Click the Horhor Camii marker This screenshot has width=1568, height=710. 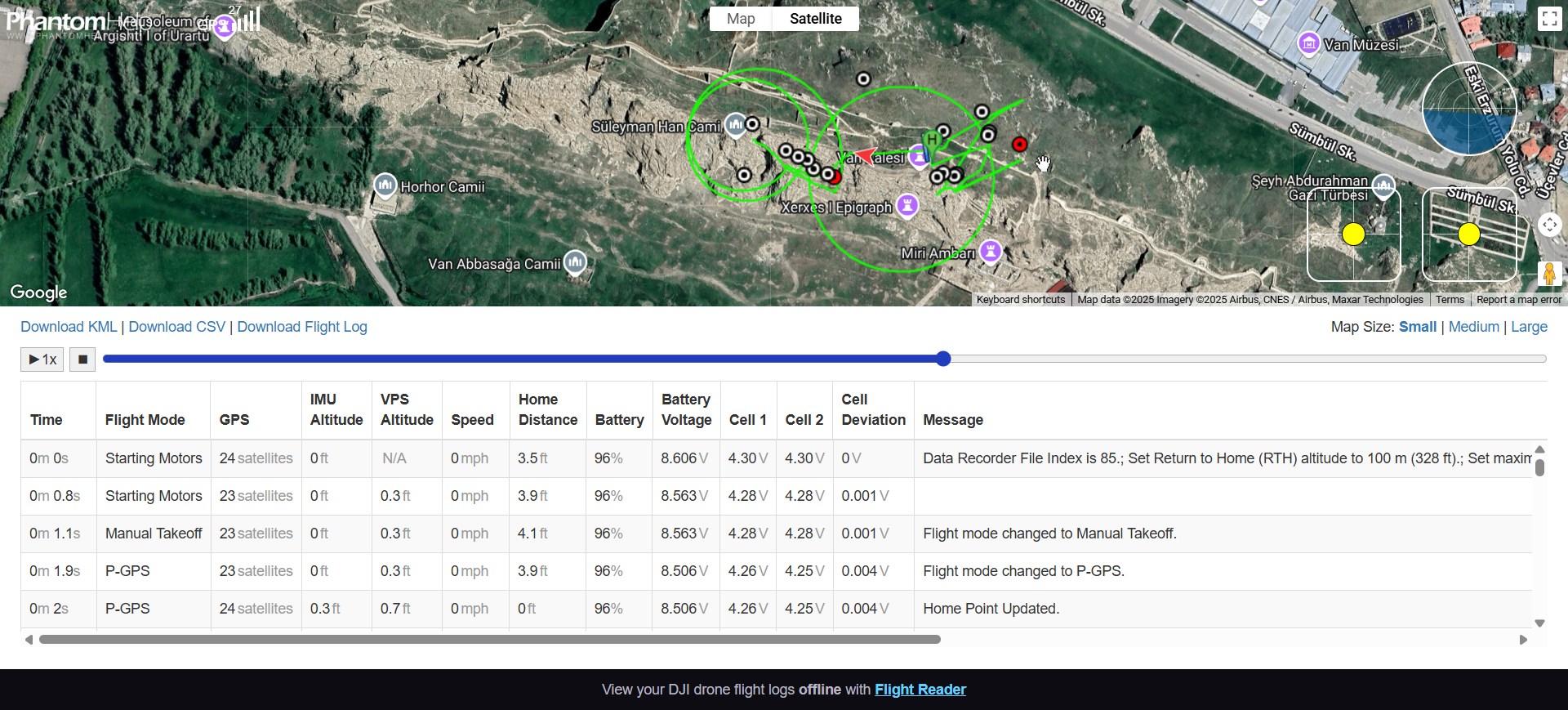[385, 185]
